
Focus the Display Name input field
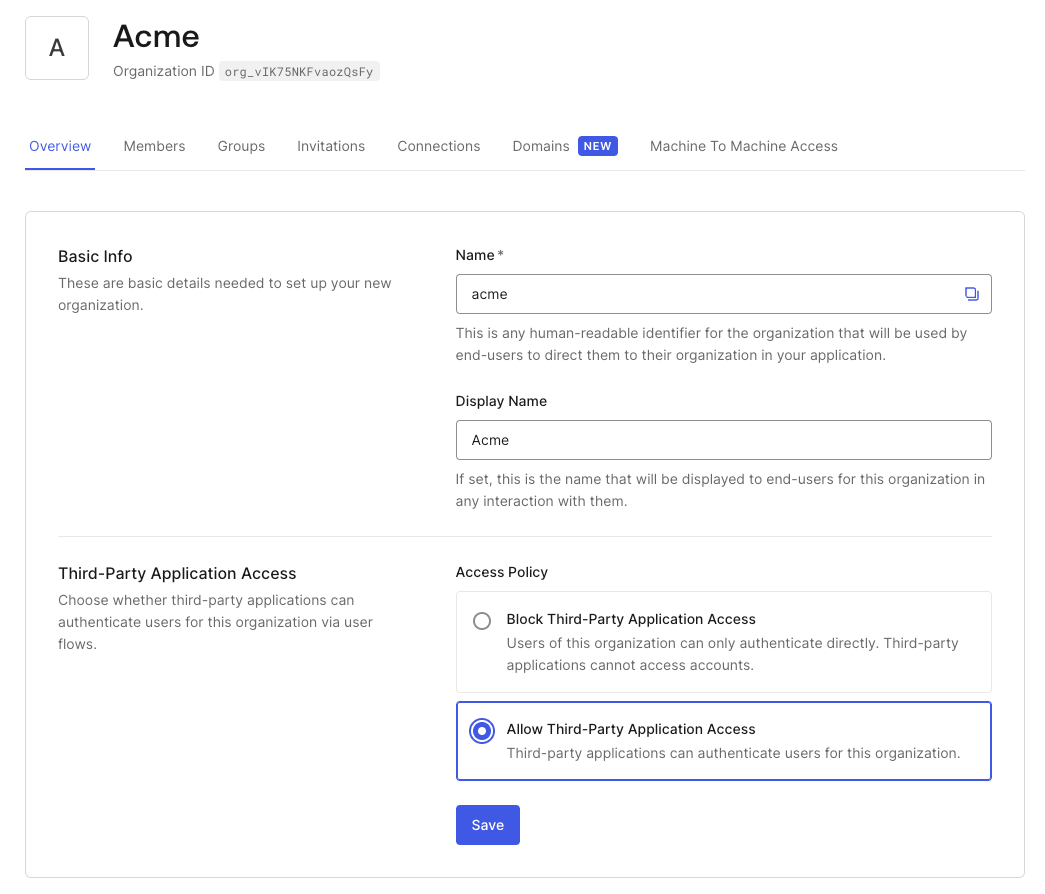coord(724,440)
